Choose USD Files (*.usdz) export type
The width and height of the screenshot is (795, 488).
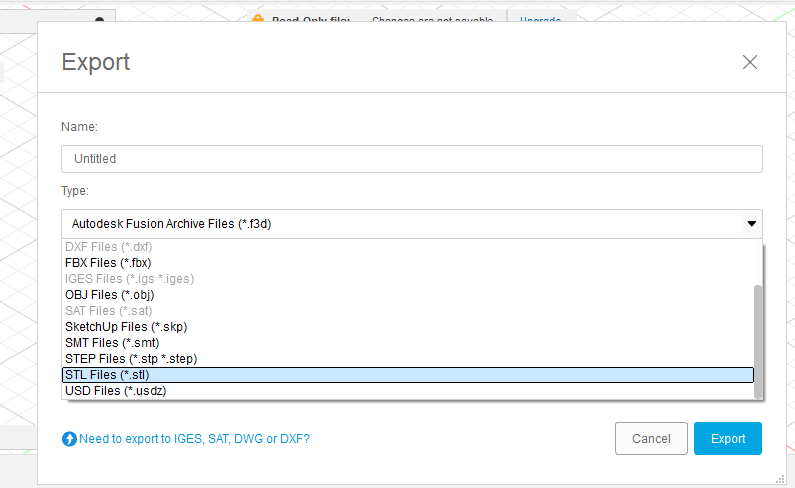[x=115, y=391]
